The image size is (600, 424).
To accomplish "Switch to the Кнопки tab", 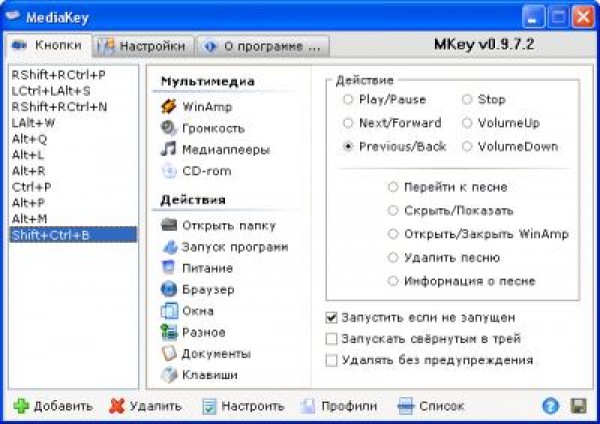I will tap(48, 46).
